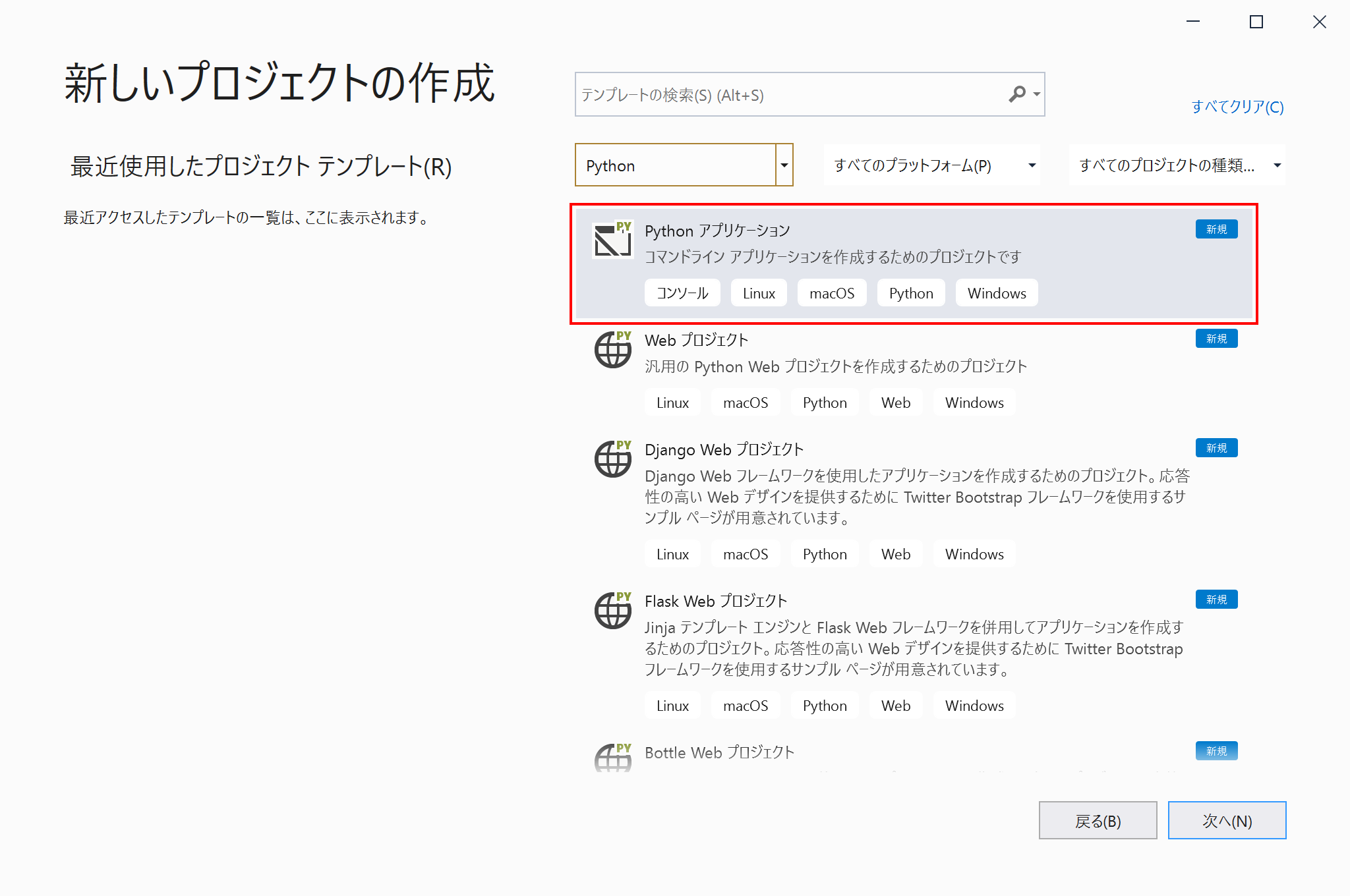1350x896 pixels.
Task: Click the 戻る(B) button
Action: click(x=1098, y=820)
